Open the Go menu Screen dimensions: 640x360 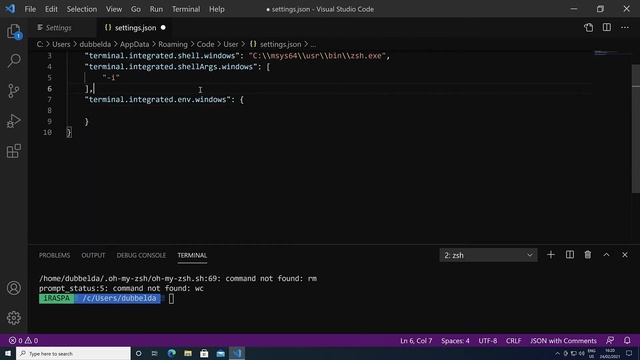(x=136, y=9)
